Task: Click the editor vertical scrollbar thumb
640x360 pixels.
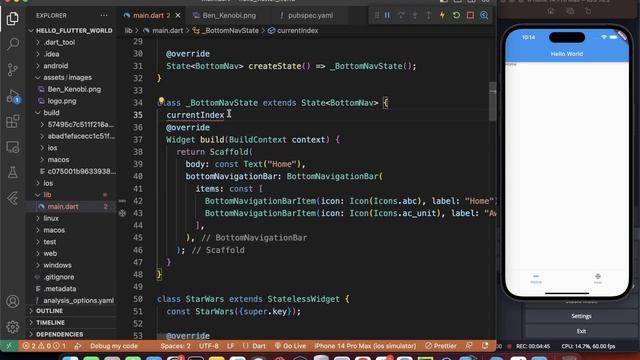Action: click(493, 101)
